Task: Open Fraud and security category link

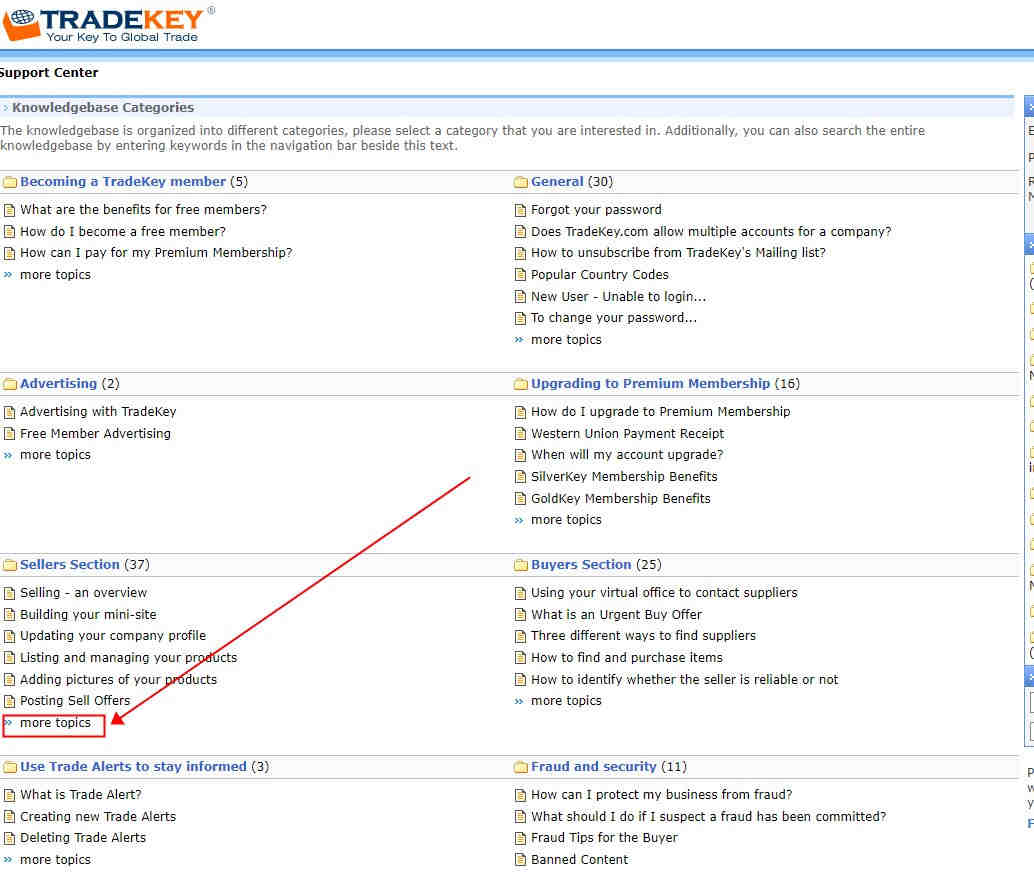Action: point(593,767)
